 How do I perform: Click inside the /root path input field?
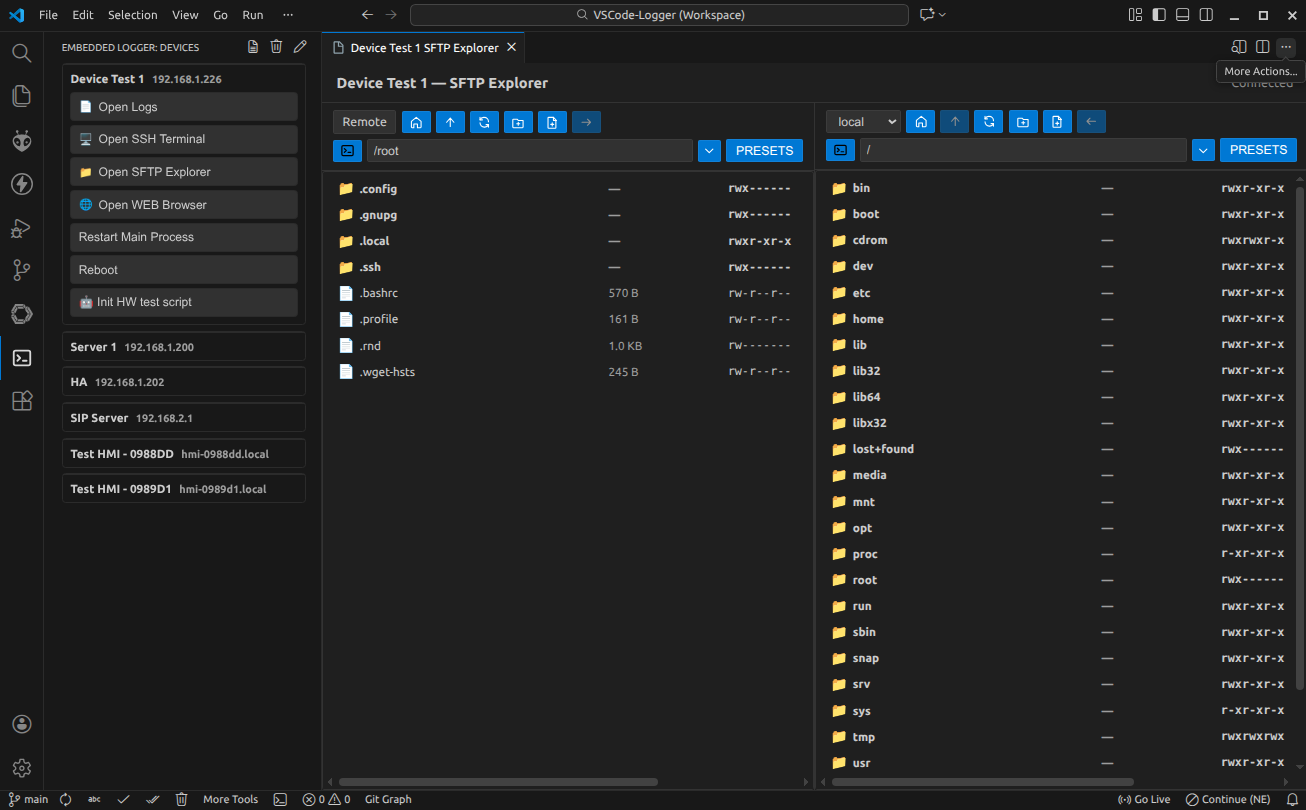(x=530, y=150)
